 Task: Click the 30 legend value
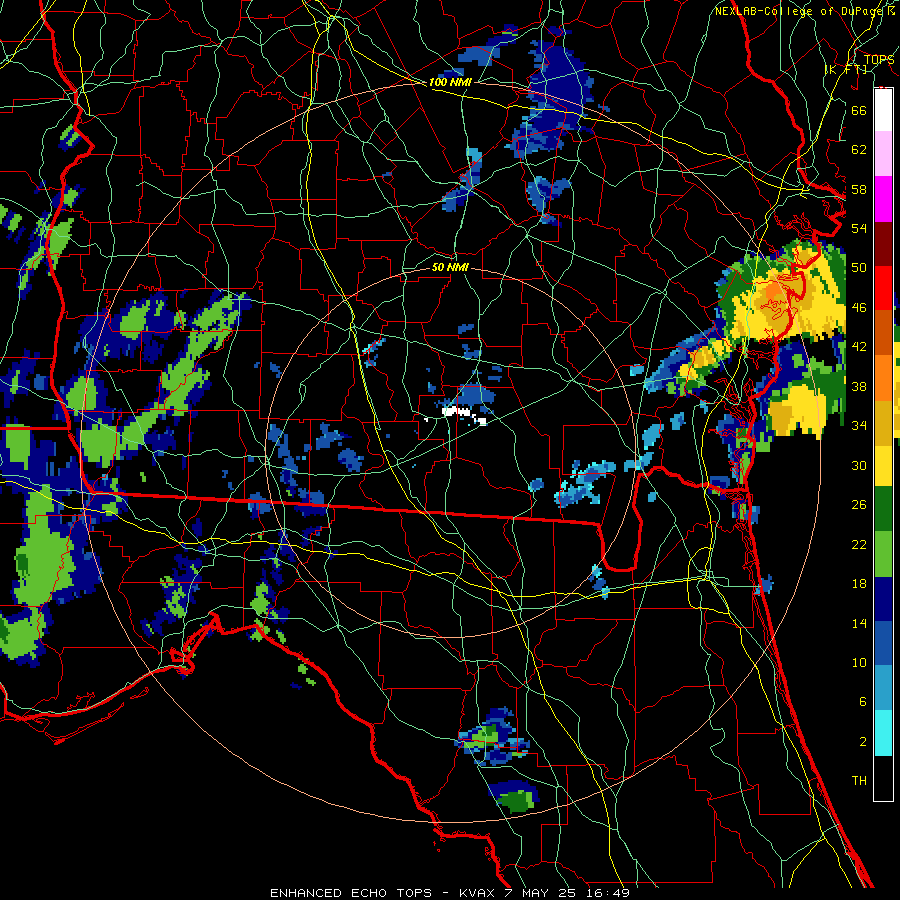859,465
